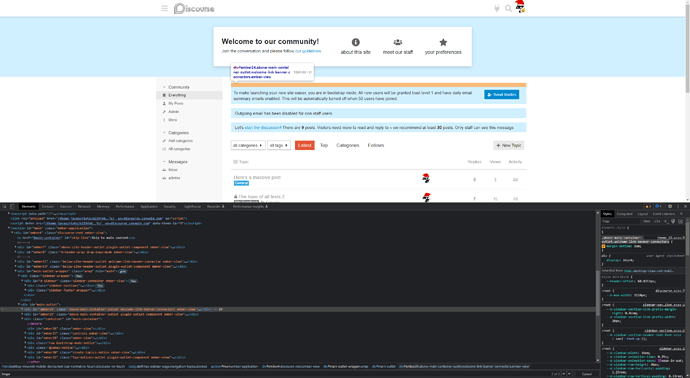Switch to Styles pane tab
Viewport: 690px width, 378px height.
(607, 214)
